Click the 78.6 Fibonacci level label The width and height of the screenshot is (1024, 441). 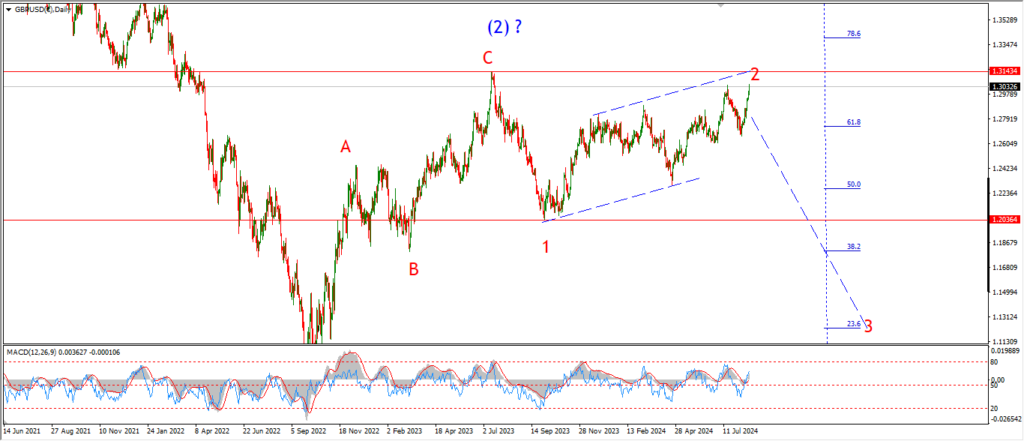(x=853, y=33)
